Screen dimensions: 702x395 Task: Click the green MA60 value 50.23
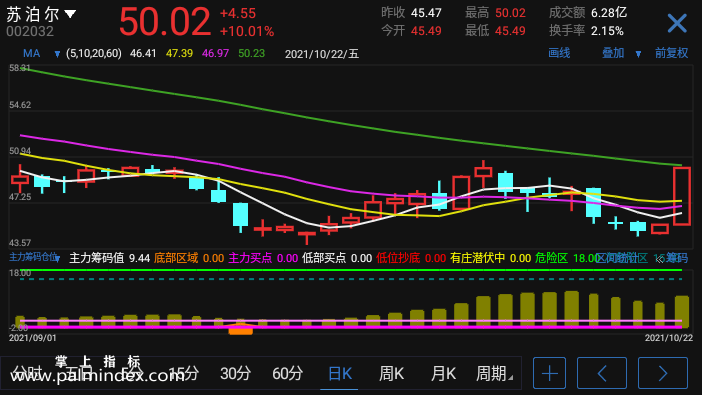pyautogui.click(x=252, y=54)
